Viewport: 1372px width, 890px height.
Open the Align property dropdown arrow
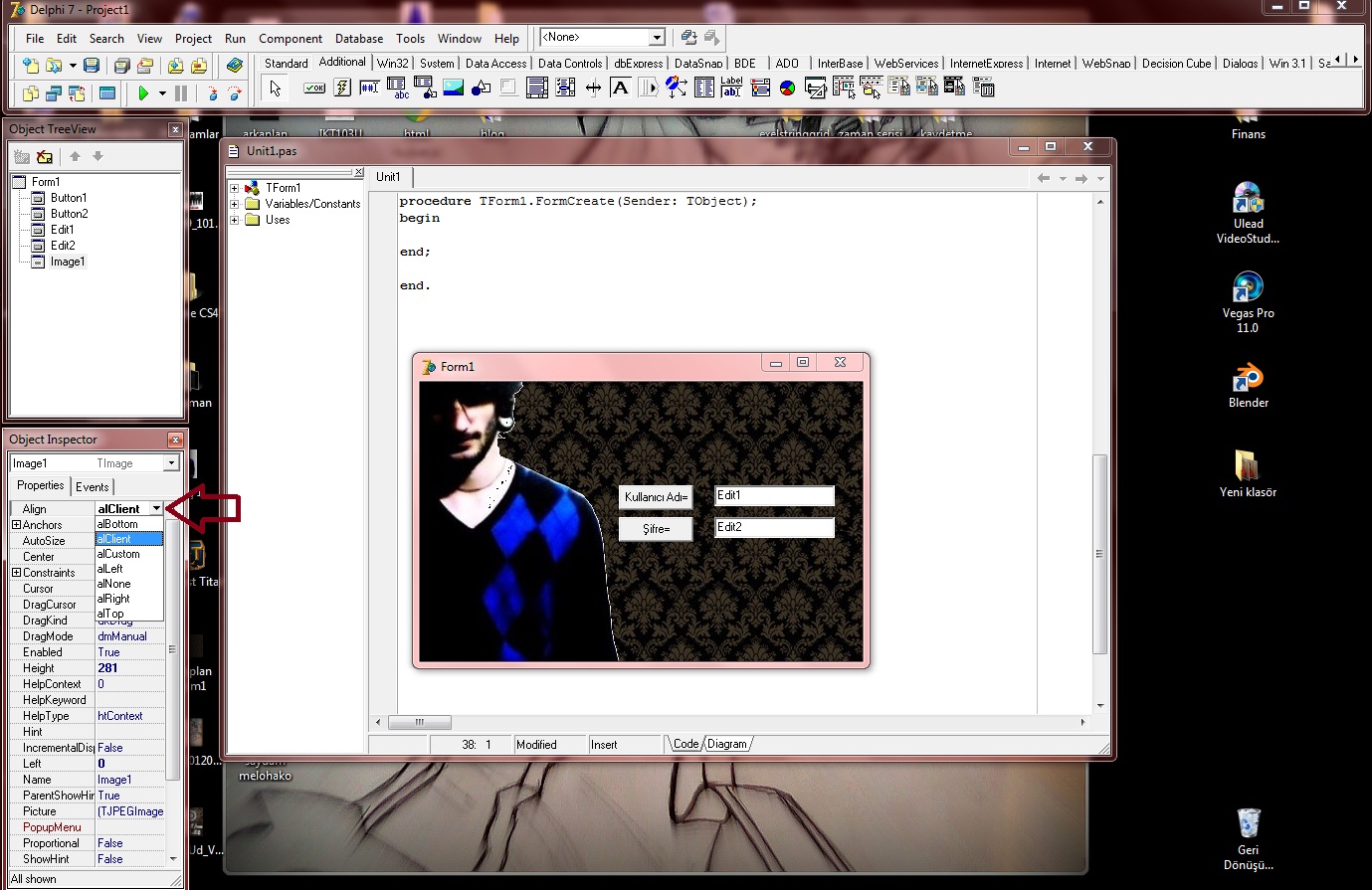156,509
